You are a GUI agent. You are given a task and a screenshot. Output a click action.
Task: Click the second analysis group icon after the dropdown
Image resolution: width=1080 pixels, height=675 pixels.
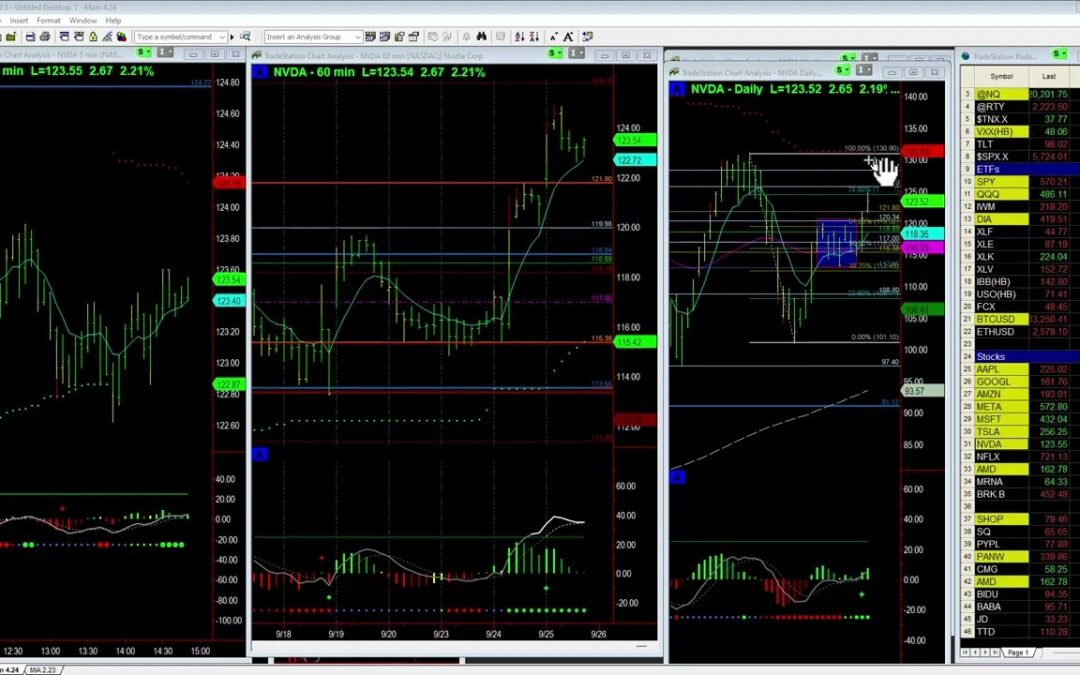click(x=385, y=37)
